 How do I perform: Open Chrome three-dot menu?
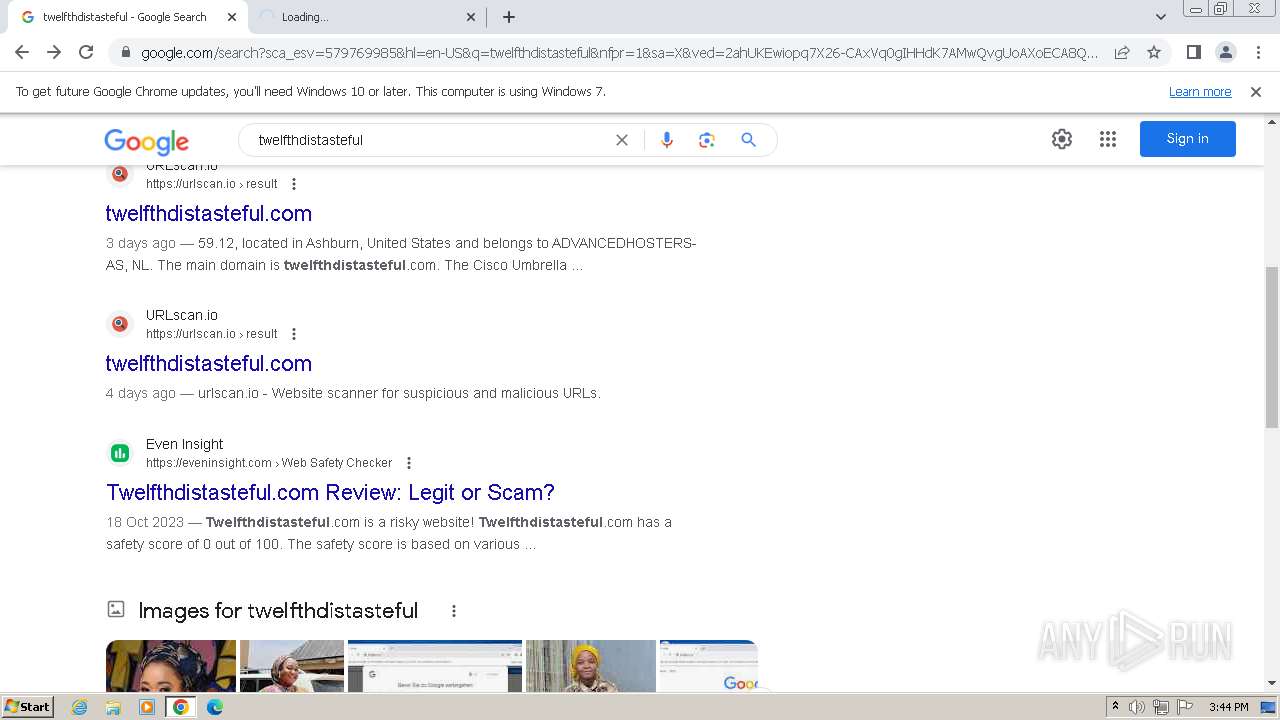pos(1258,52)
